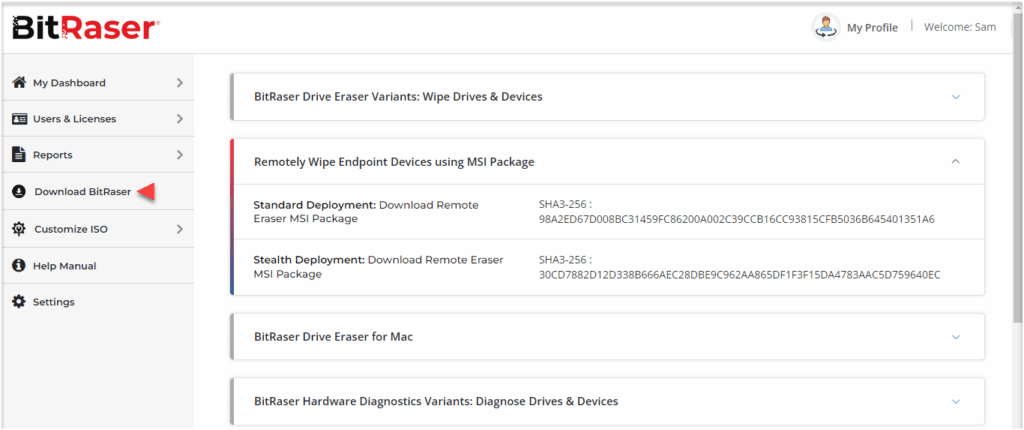Click the Customize ISO gear icon

point(19,229)
